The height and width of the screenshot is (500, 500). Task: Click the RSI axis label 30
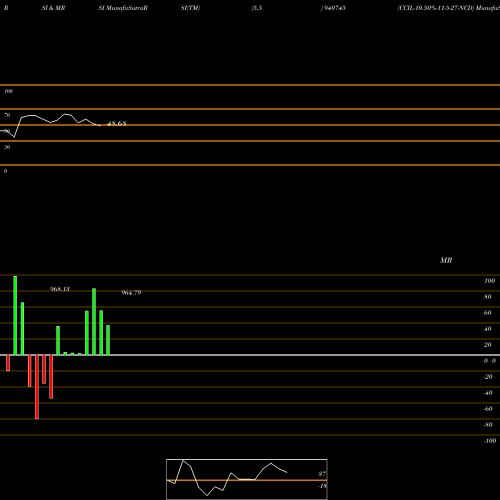(x=7, y=147)
